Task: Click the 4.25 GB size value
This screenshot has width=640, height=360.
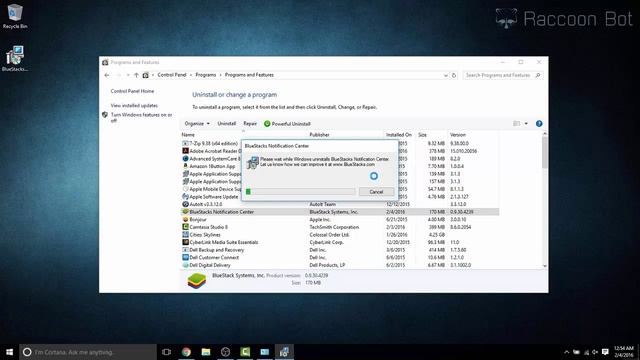Action: click(436, 235)
